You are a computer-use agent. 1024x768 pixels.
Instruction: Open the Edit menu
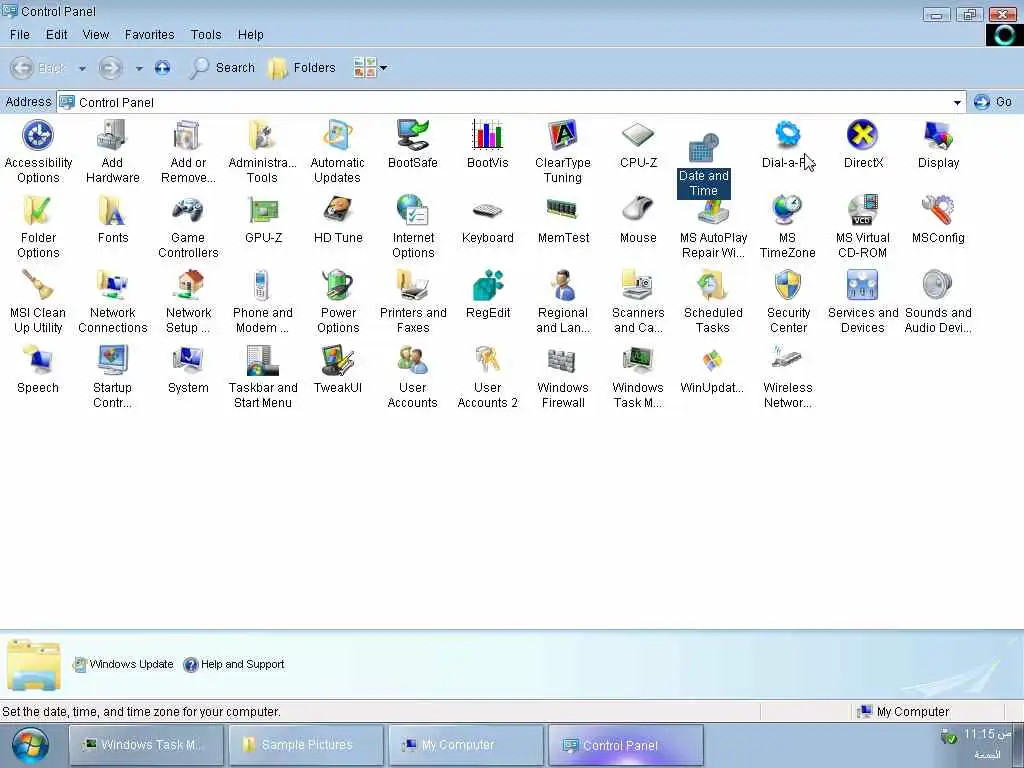[56, 35]
